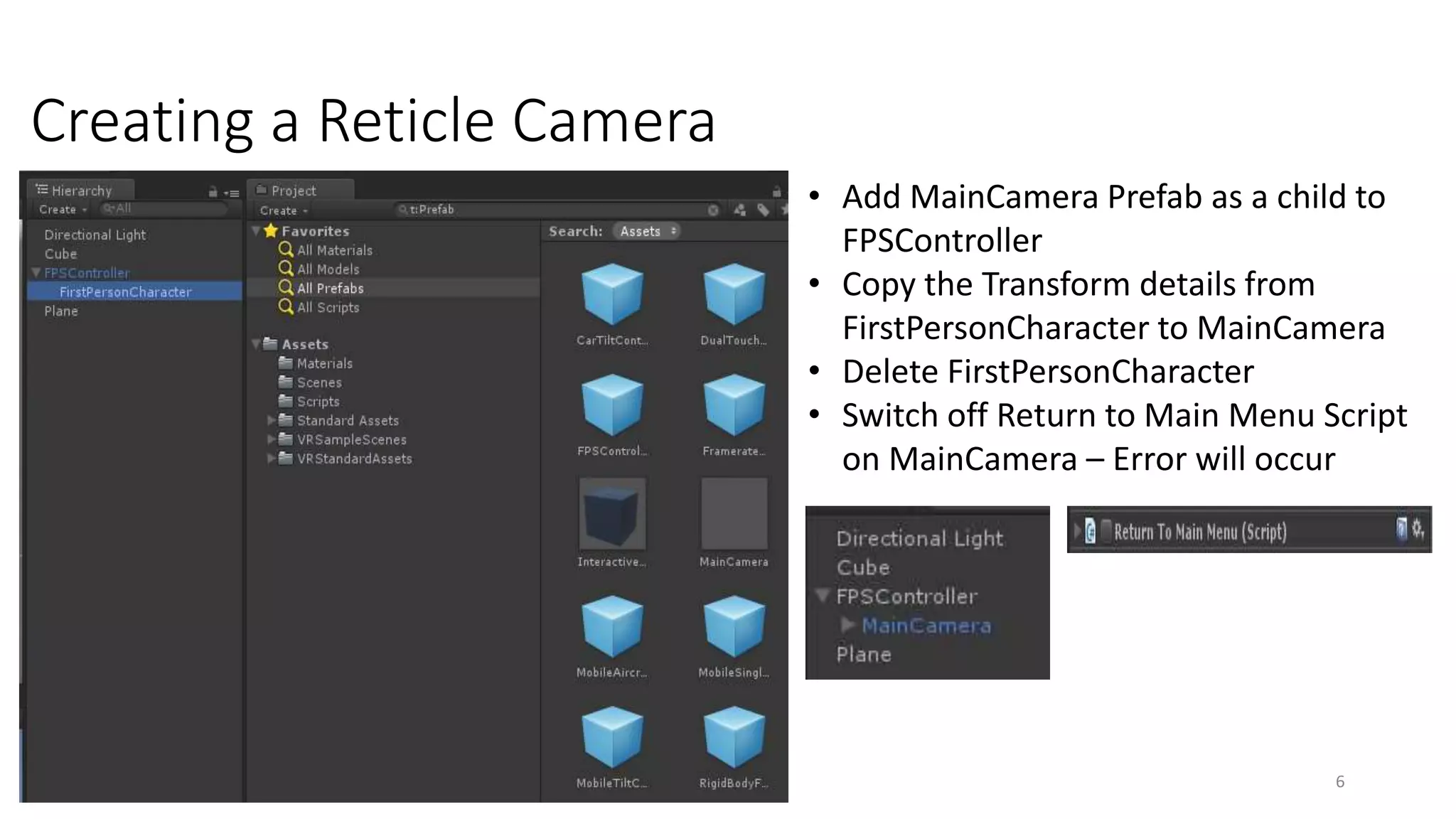Click the magnifier icon beside All Models
Viewport: 1456px width, 819px height.
click(286, 269)
